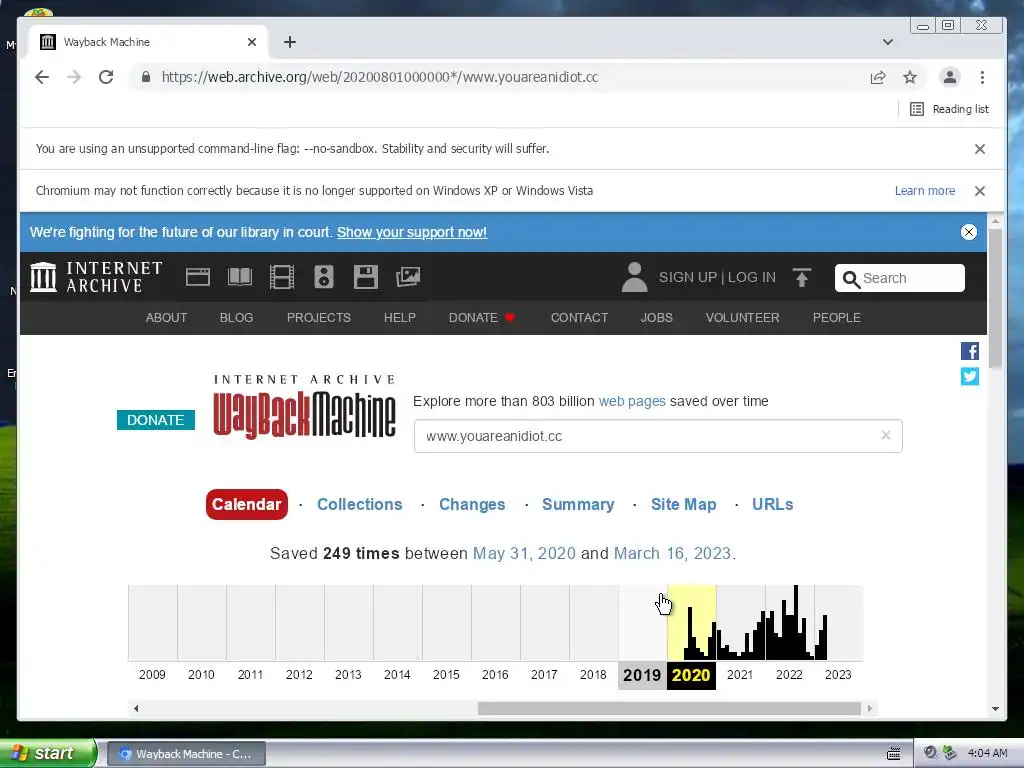Switch to the Changes tab
1024x768 pixels.
[x=472, y=504]
